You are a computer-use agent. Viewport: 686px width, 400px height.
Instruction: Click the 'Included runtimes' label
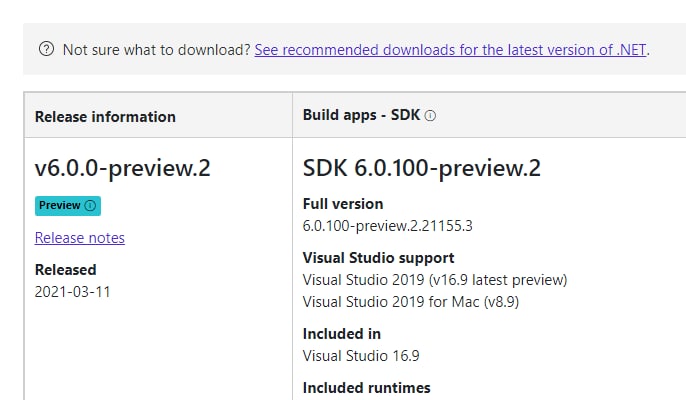pos(367,388)
